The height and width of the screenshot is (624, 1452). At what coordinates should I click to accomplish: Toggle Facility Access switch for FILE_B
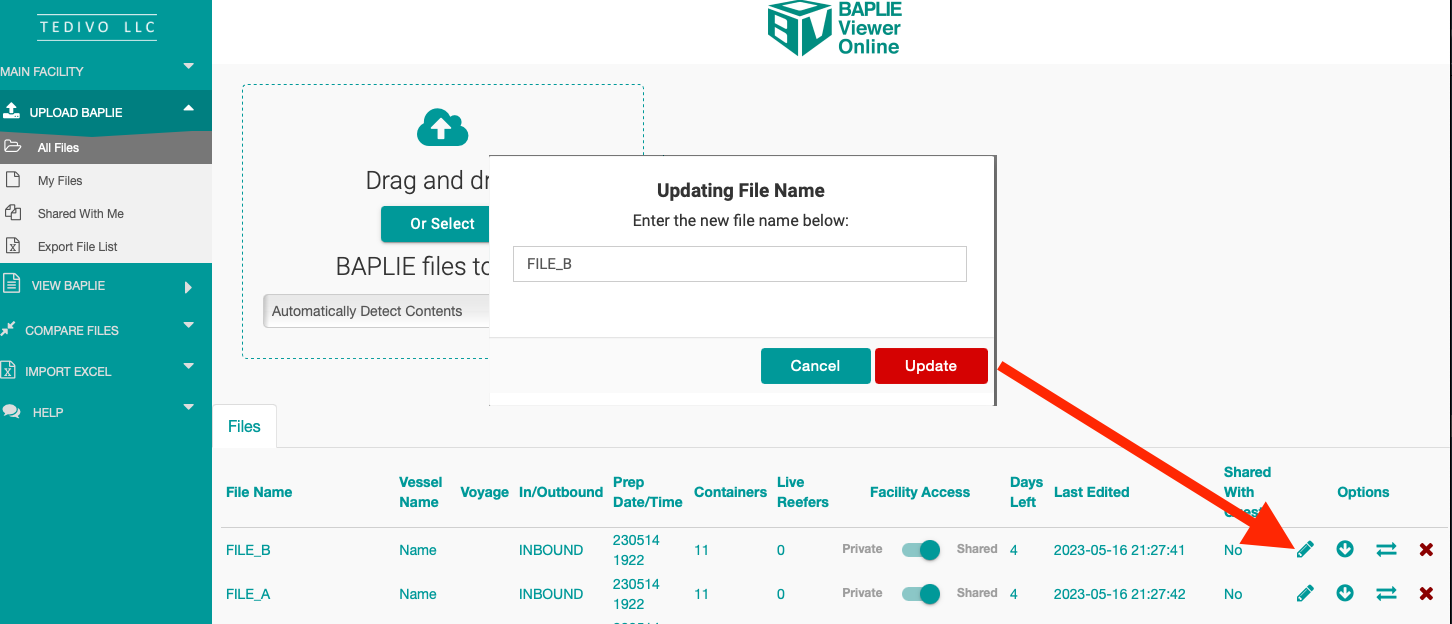pyautogui.click(x=920, y=549)
